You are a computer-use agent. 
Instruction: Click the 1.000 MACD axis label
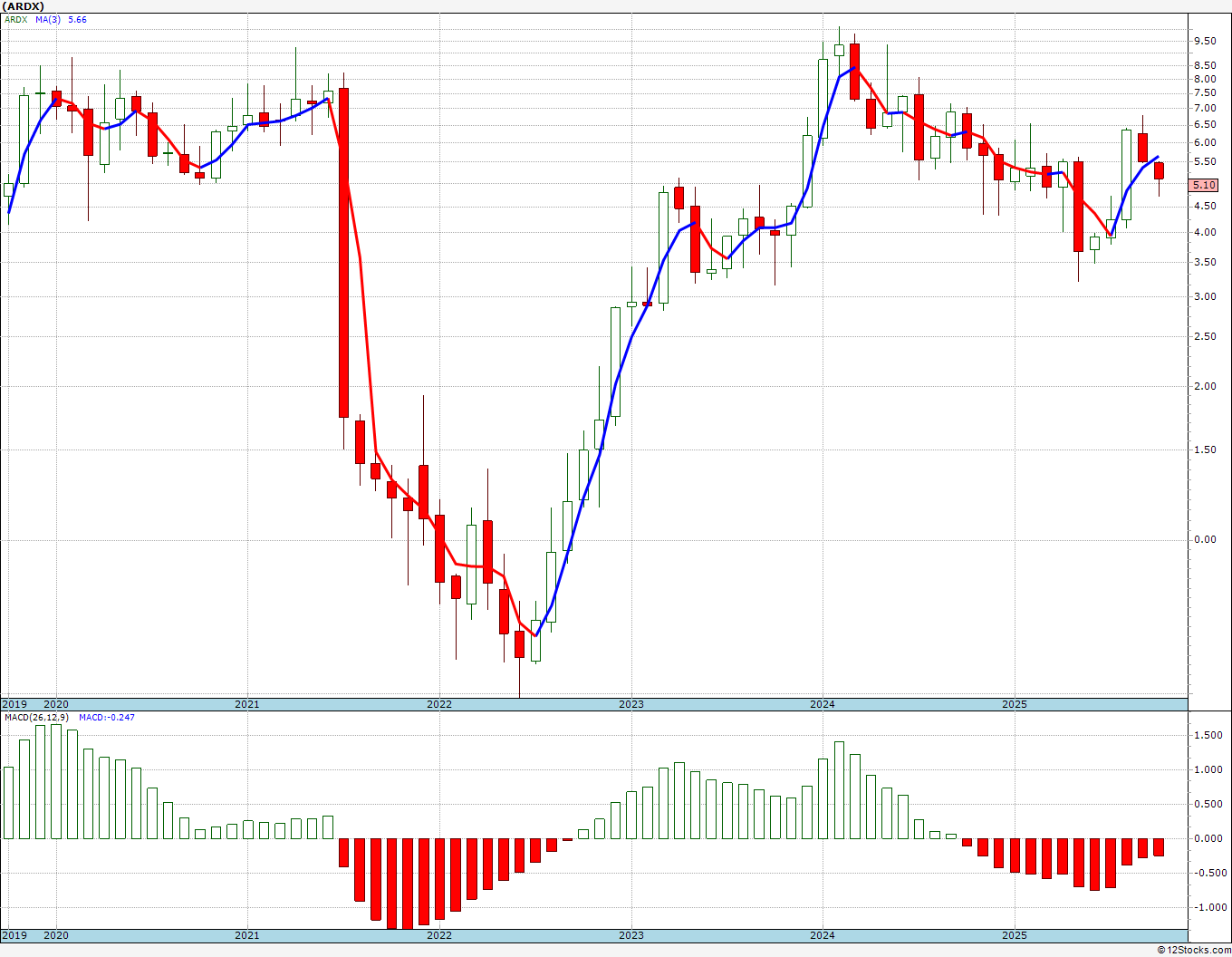point(1208,769)
